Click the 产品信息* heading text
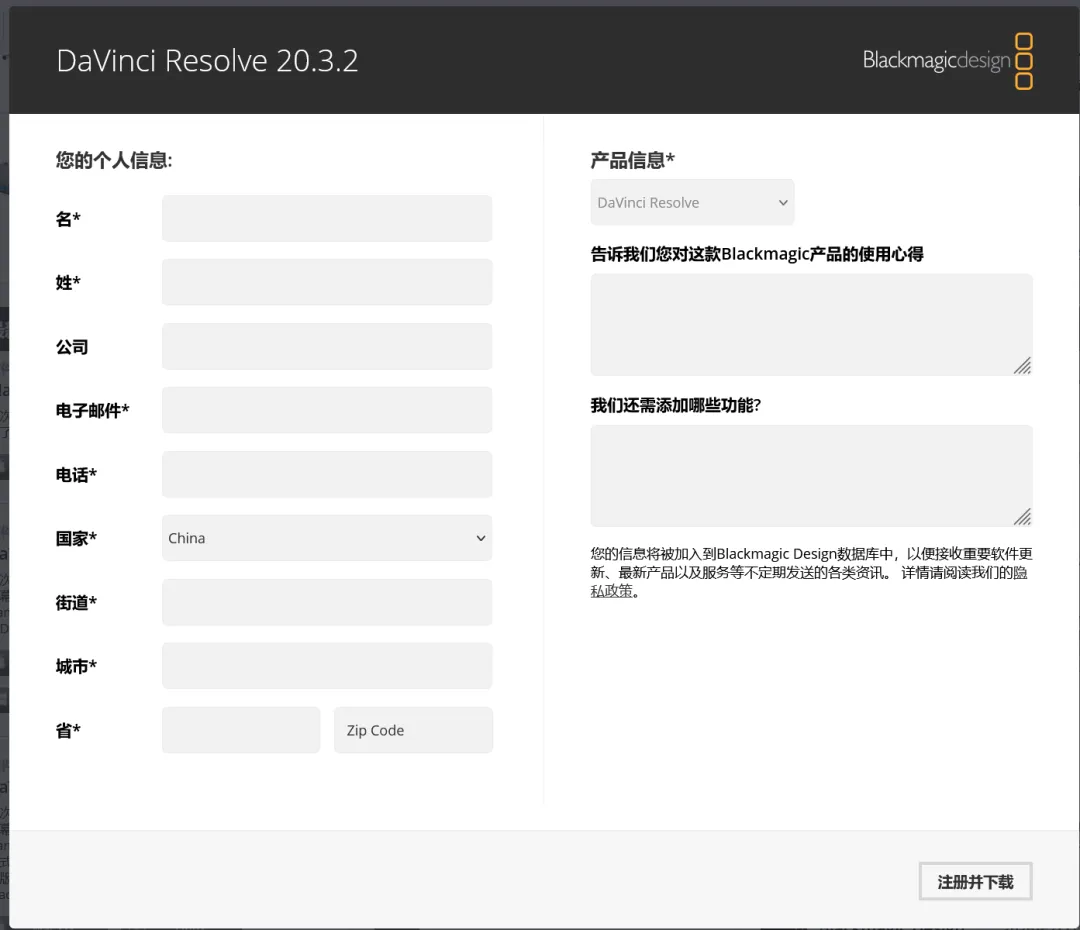The image size is (1080, 930). pos(632,161)
